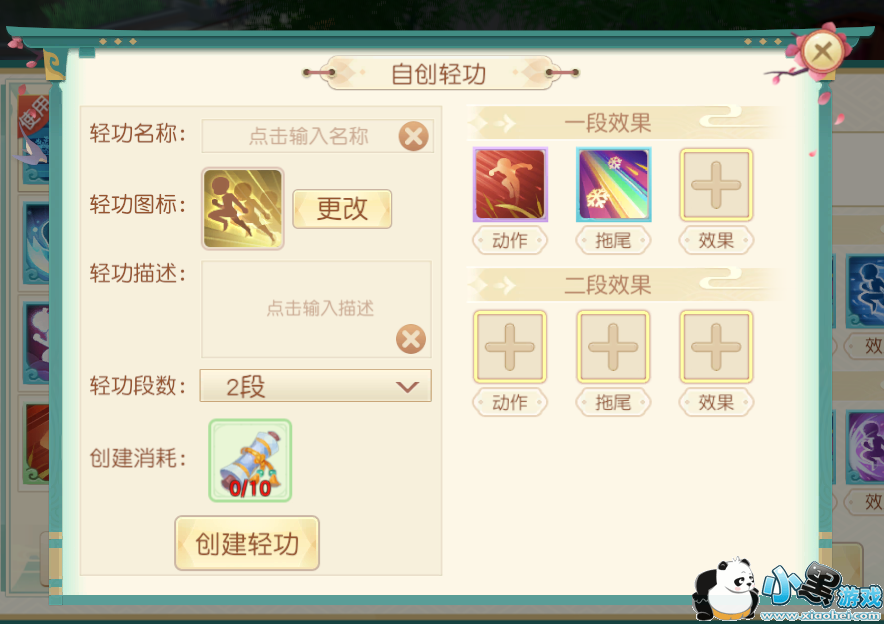The height and width of the screenshot is (624, 884).
Task: Clear the 轻功名称 name field
Action: (x=413, y=136)
